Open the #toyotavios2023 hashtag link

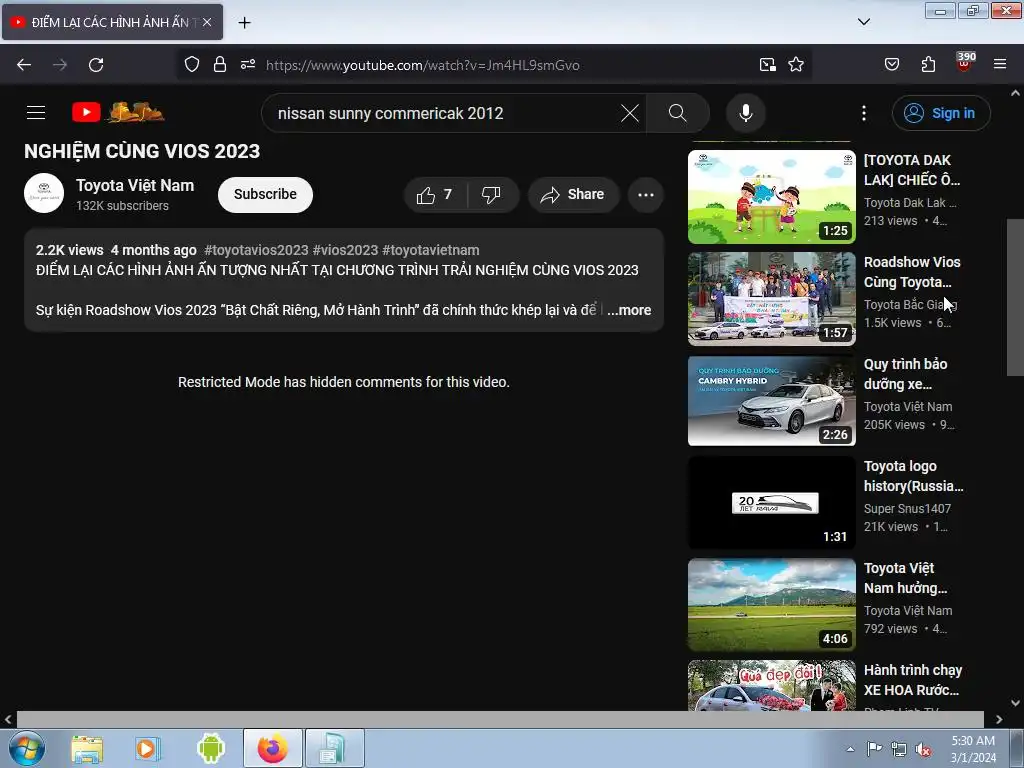[x=256, y=250]
